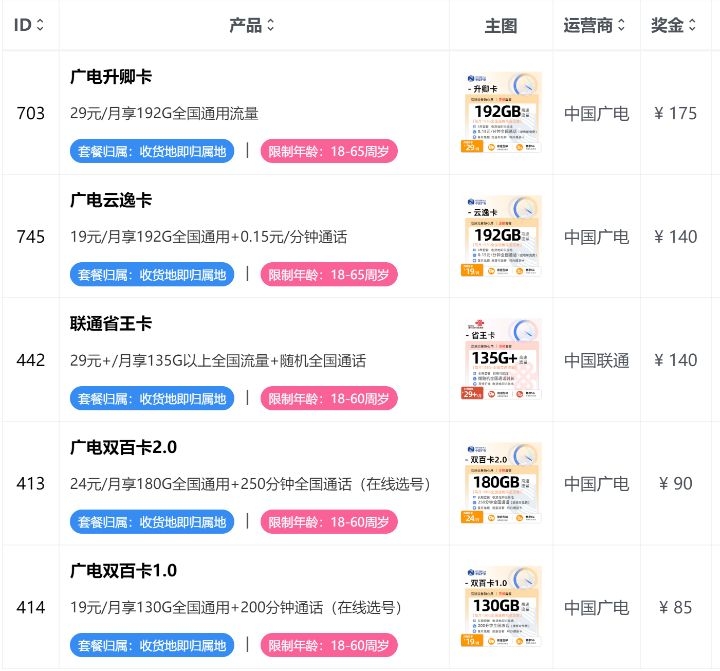The image size is (720, 671).
Task: Click sort arrows beside 产品 header
Action: click(x=270, y=25)
